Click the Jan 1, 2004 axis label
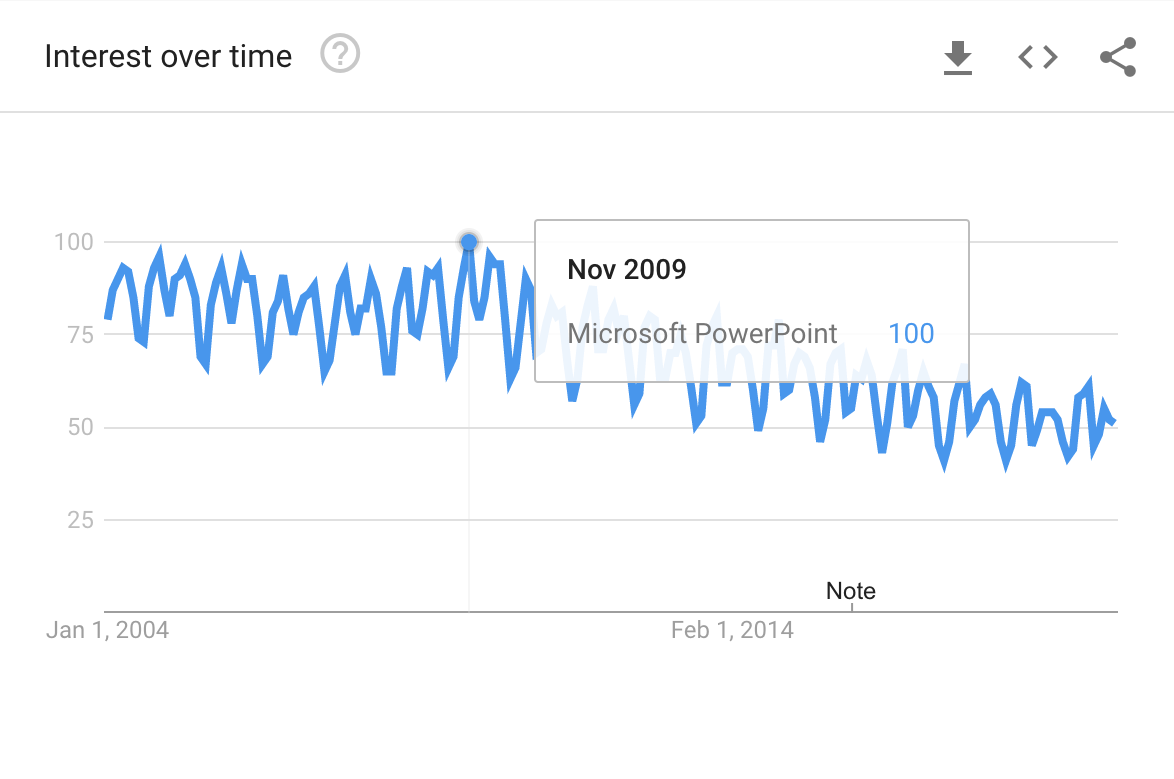Screen dimensions: 1174x779 pyautogui.click(x=108, y=630)
